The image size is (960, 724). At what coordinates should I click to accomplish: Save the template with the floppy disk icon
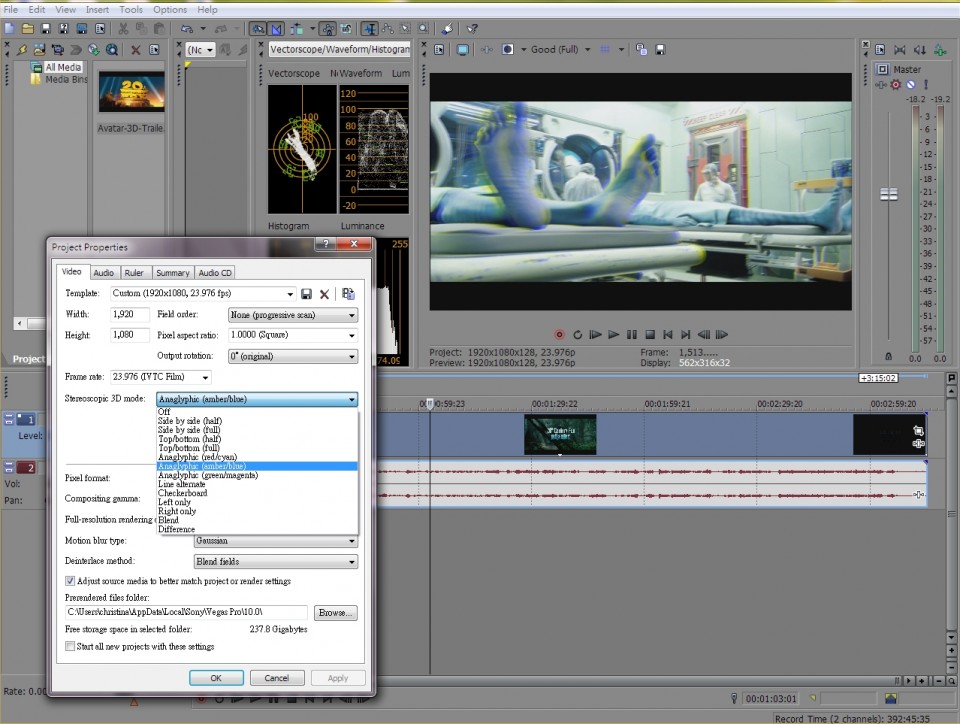(306, 294)
